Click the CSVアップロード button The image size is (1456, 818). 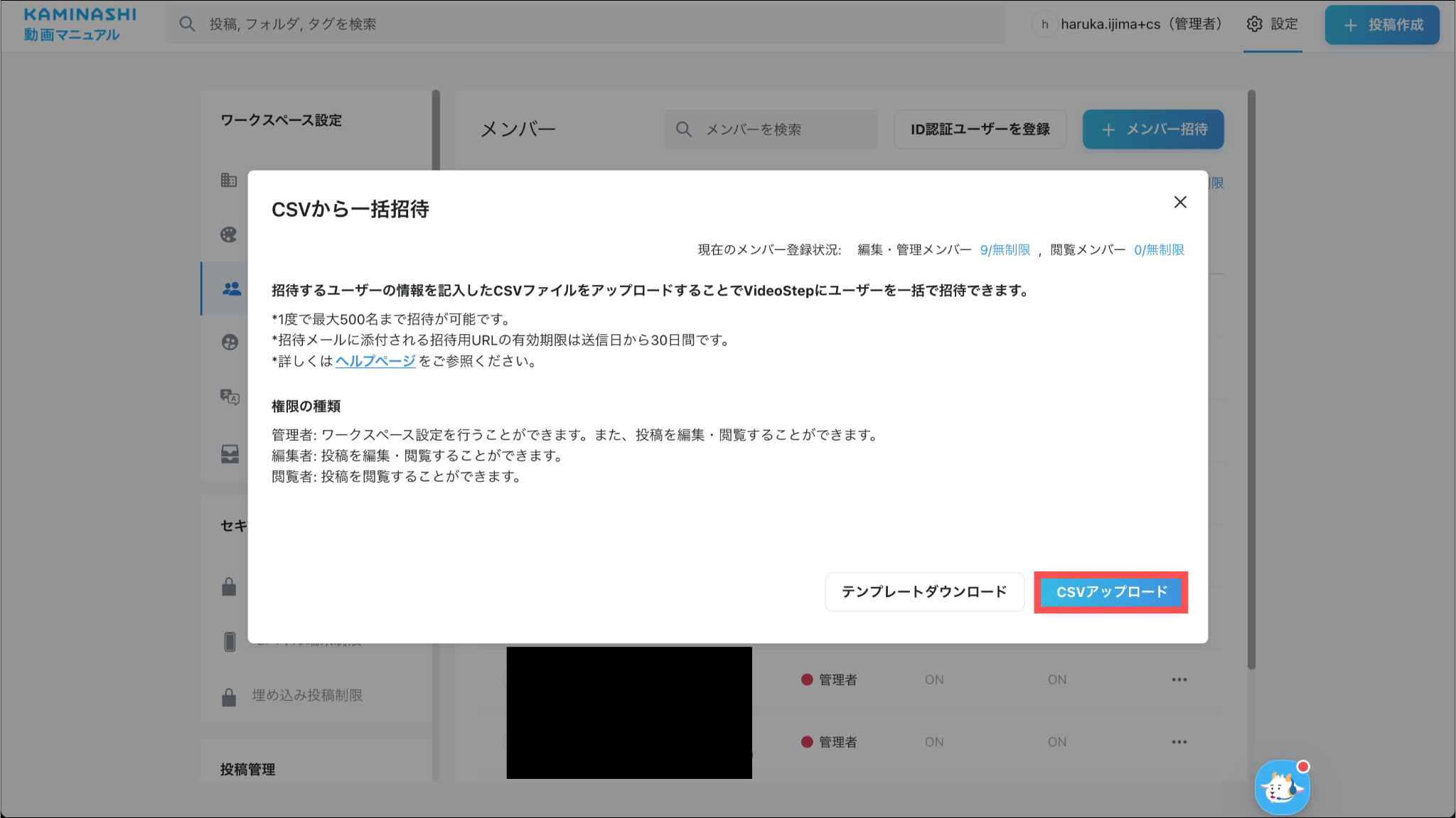tap(1110, 592)
